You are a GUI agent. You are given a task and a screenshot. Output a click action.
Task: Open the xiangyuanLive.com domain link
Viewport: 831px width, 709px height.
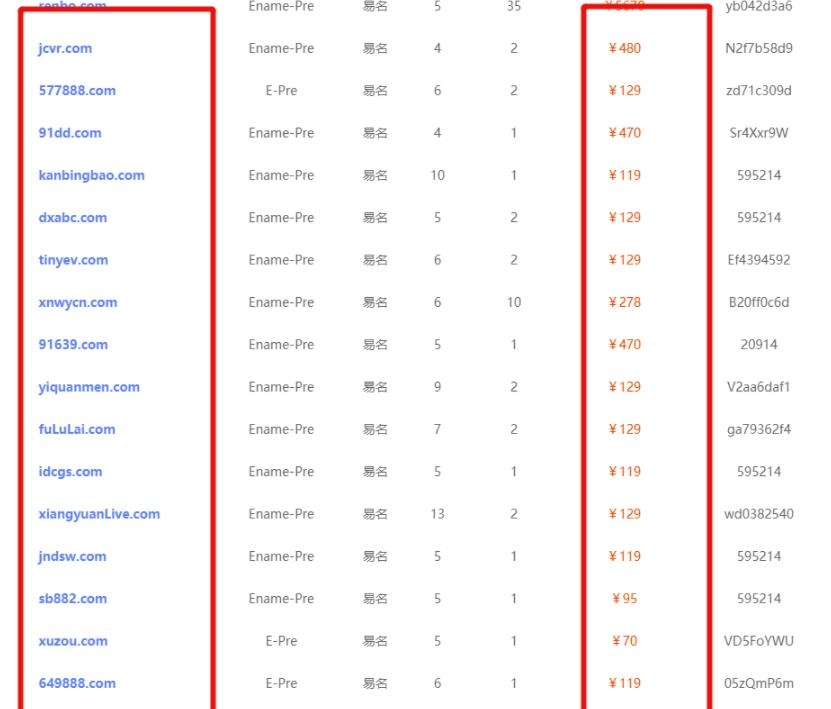tap(99, 514)
